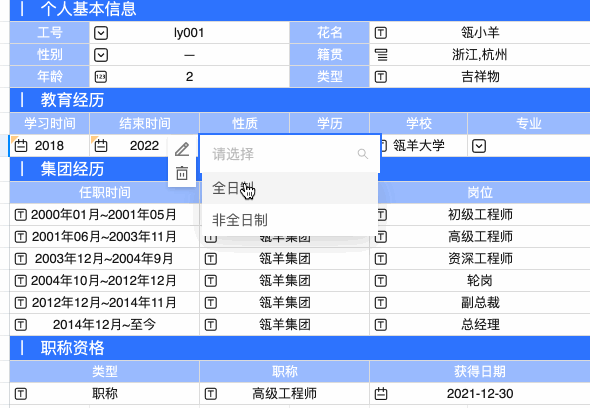This screenshot has height=408, width=590.
Task: Click text icon beside 2004年10月~2012年12月
Action: (20, 280)
